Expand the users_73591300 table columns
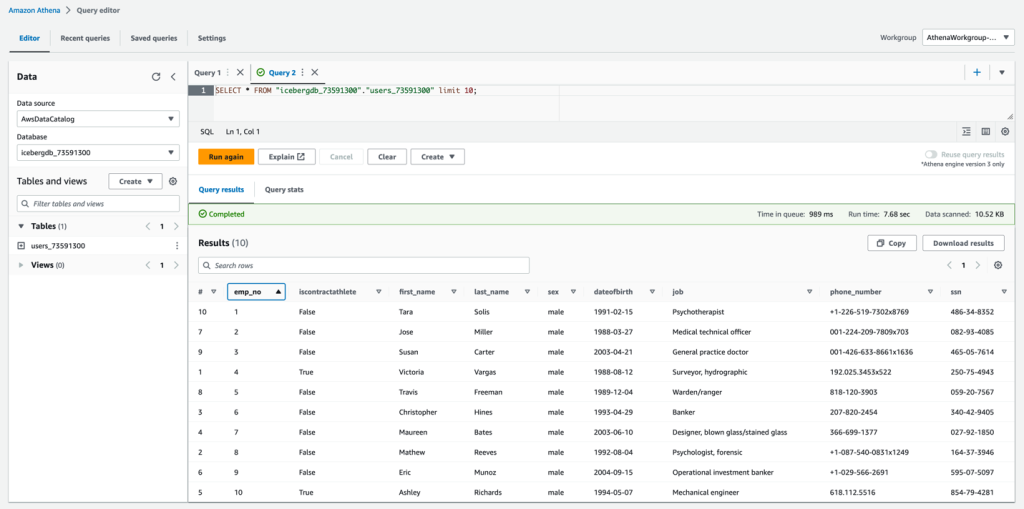This screenshot has width=1024, height=509. point(21,246)
